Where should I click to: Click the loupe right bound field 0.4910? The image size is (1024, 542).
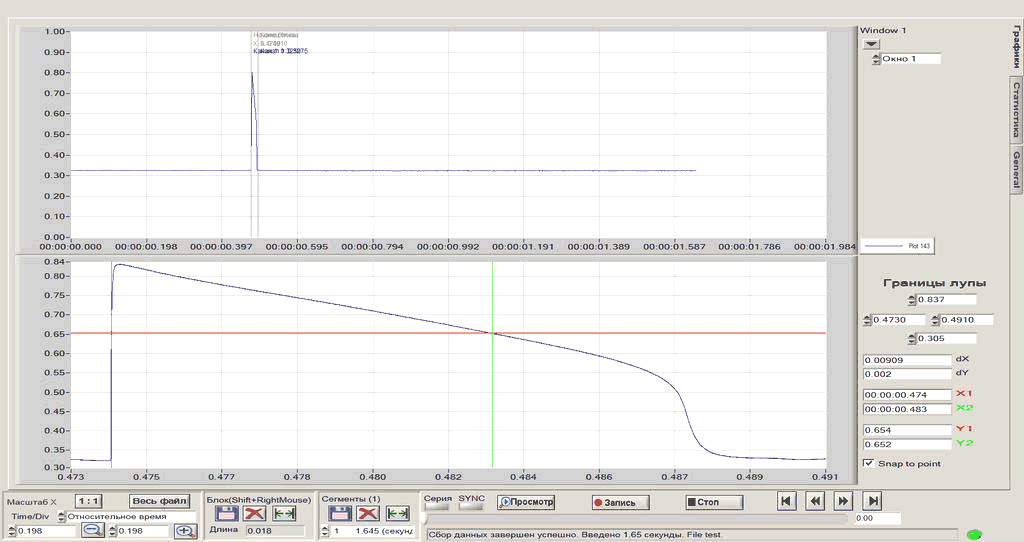click(x=967, y=320)
